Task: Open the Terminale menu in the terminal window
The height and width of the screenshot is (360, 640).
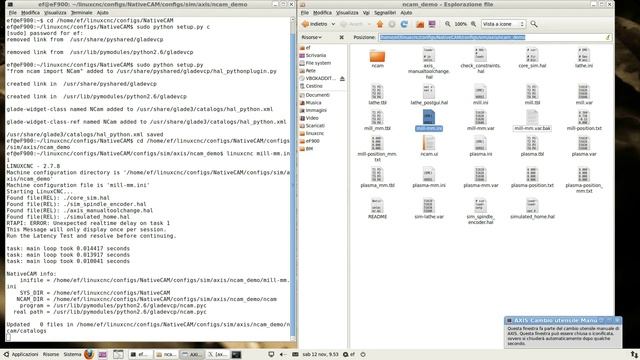Action: (81, 13)
